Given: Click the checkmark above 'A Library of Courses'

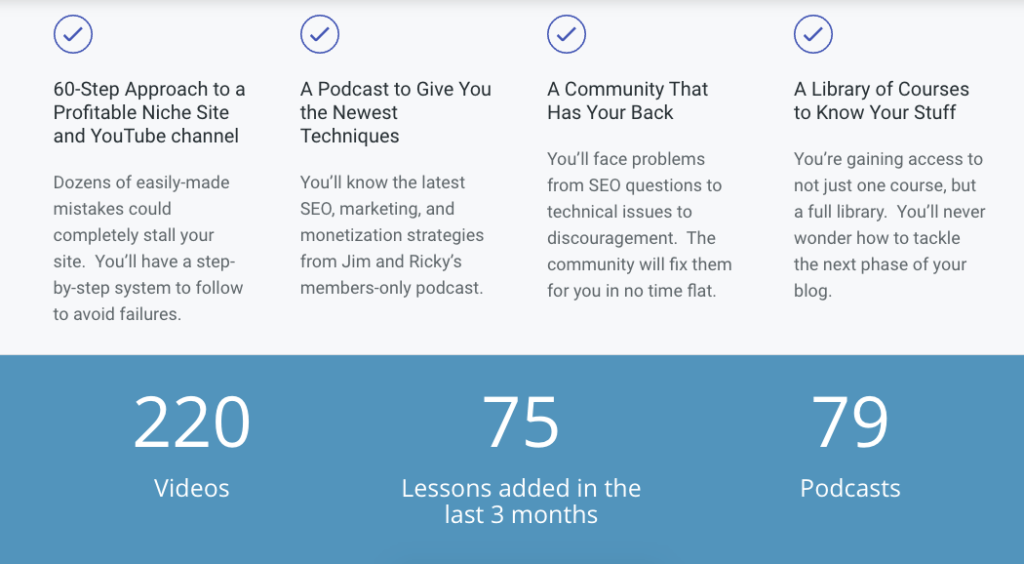Looking at the screenshot, I should (814, 34).
